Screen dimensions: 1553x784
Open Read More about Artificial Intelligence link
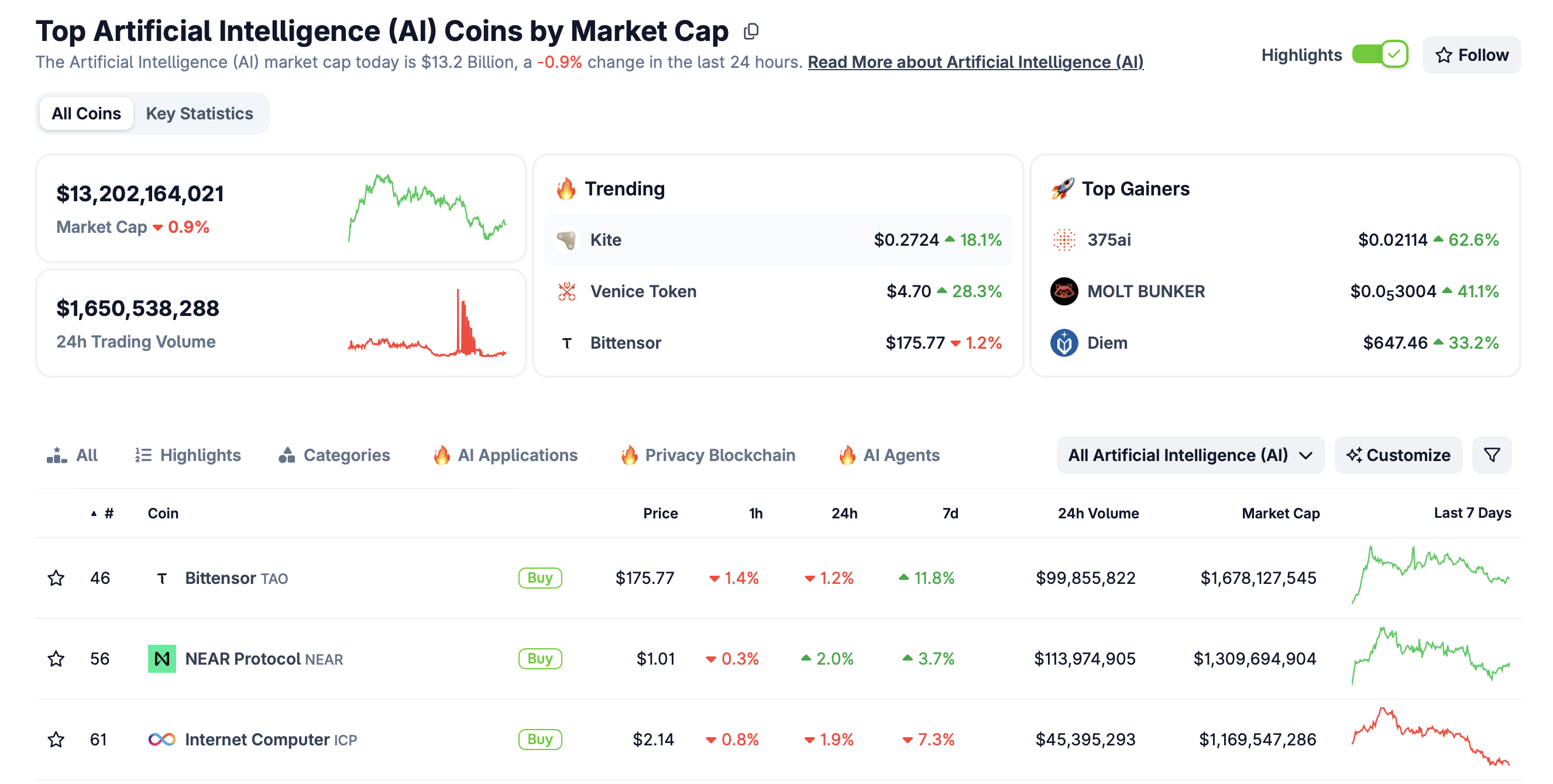coord(975,62)
